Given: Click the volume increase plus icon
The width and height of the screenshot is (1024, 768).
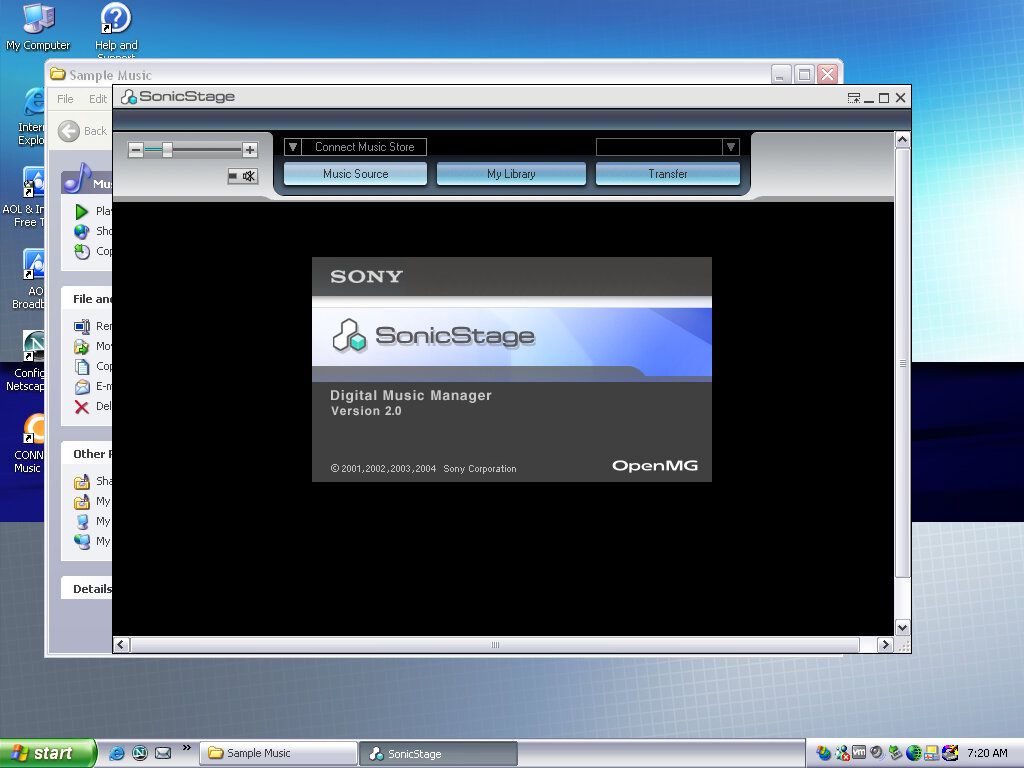Looking at the screenshot, I should tap(250, 150).
